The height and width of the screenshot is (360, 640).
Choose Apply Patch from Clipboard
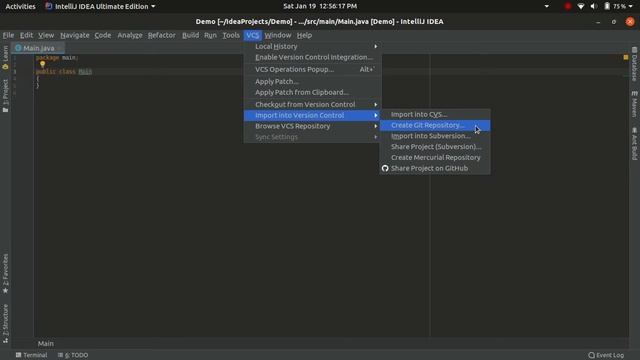[x=313, y=93]
